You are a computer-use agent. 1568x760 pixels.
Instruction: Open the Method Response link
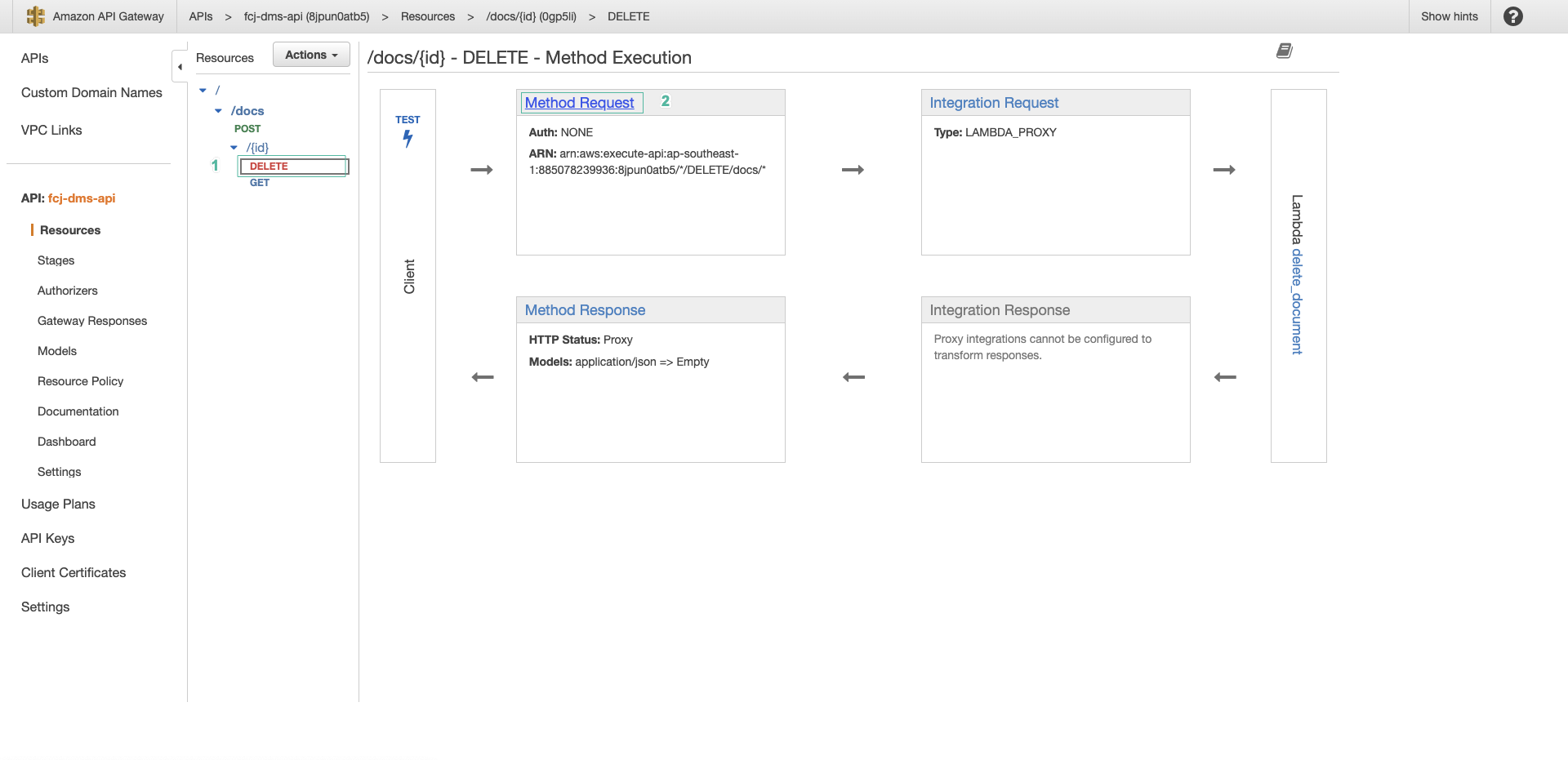pyautogui.click(x=585, y=310)
